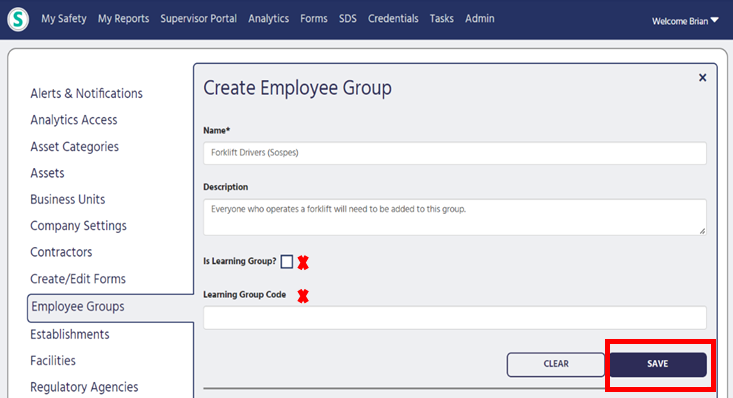Close the Create Employee Group dialog
This screenshot has width=733, height=398.
[702, 78]
